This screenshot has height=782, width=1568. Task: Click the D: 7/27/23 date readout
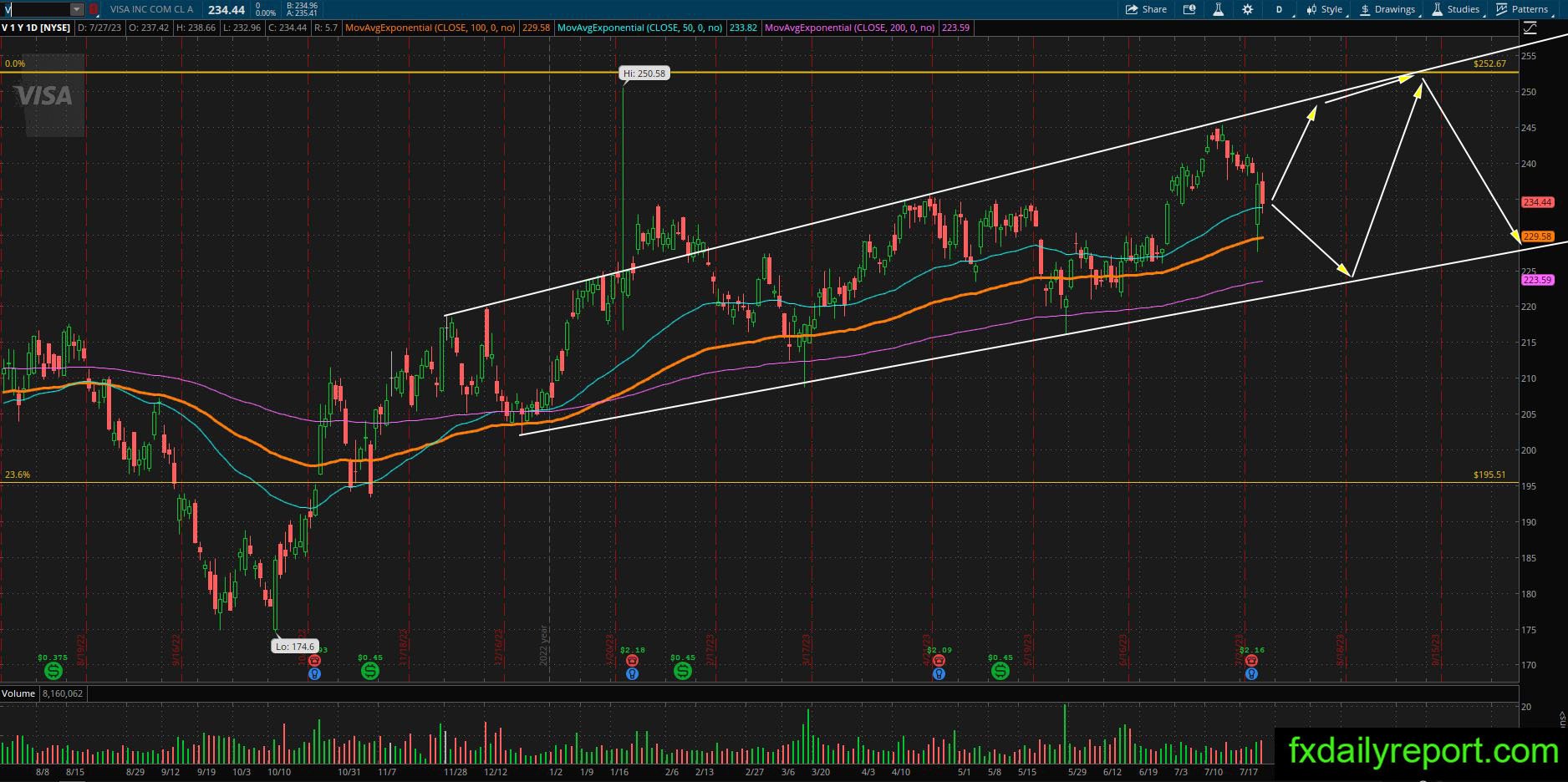99,28
